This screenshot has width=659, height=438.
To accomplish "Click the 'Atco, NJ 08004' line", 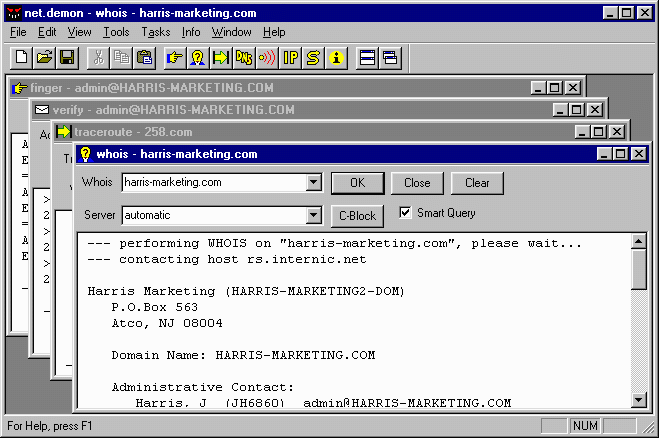I will coord(167,323).
